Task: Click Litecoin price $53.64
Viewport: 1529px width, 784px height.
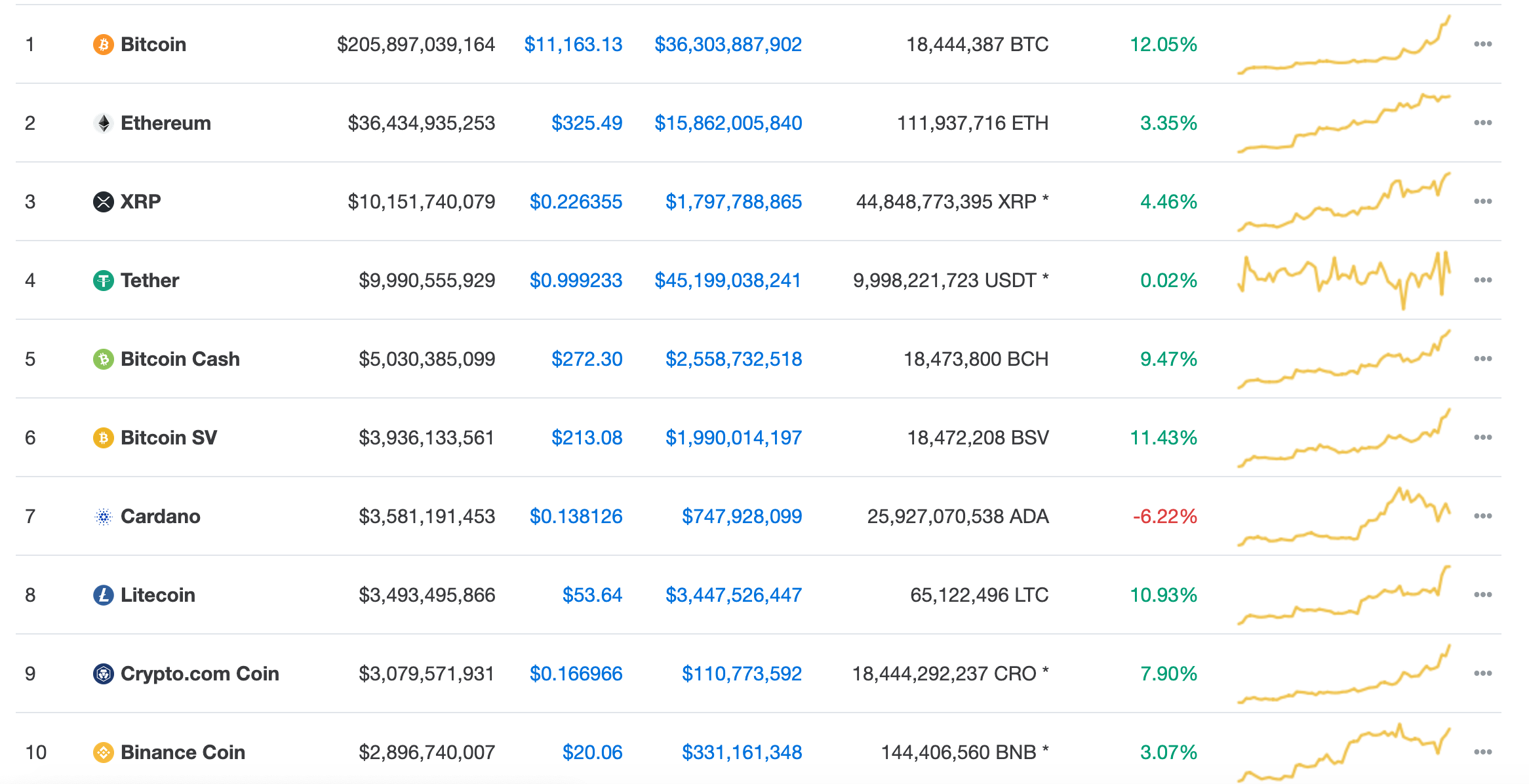Action: click(592, 595)
